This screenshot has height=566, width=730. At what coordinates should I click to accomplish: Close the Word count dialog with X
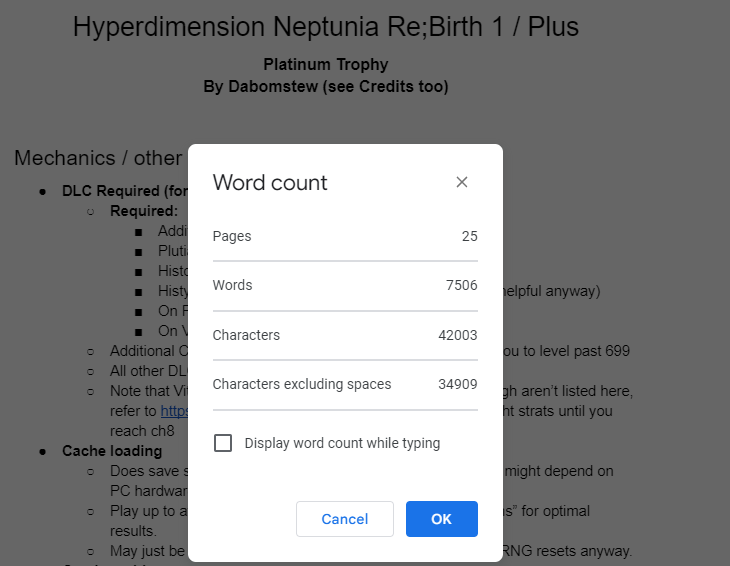[x=461, y=182]
